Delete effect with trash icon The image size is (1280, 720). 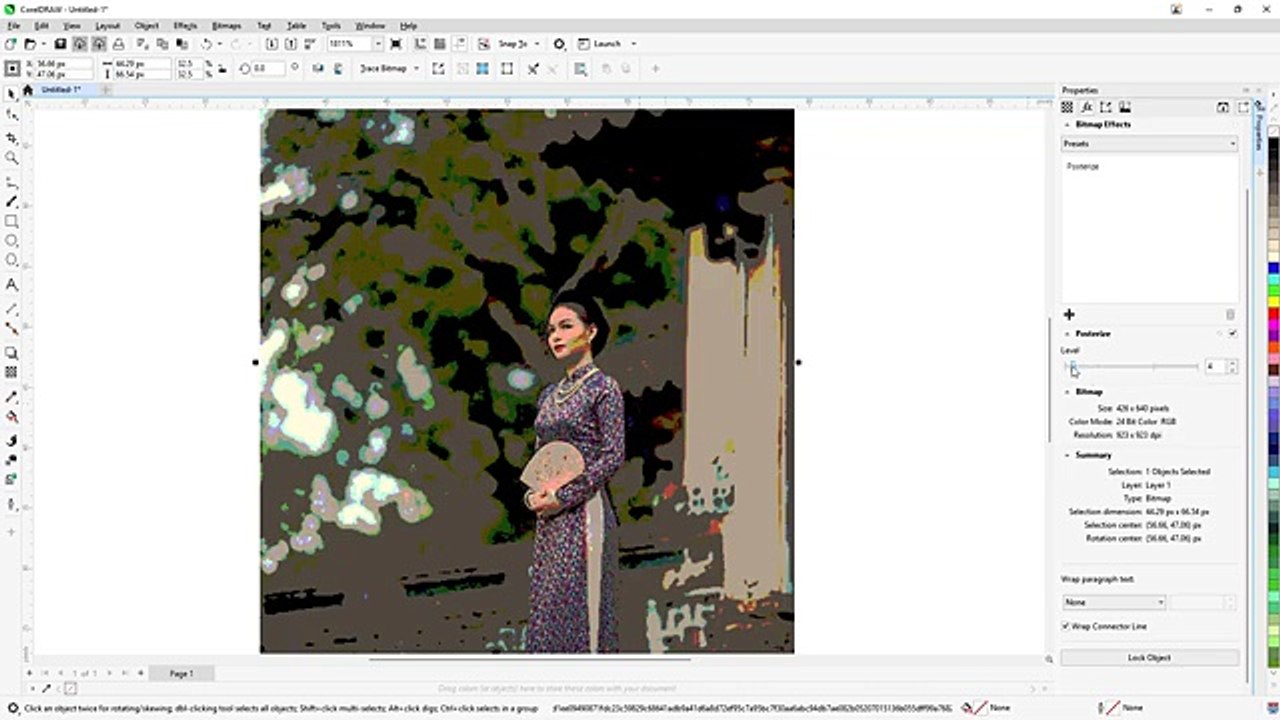(x=1230, y=315)
